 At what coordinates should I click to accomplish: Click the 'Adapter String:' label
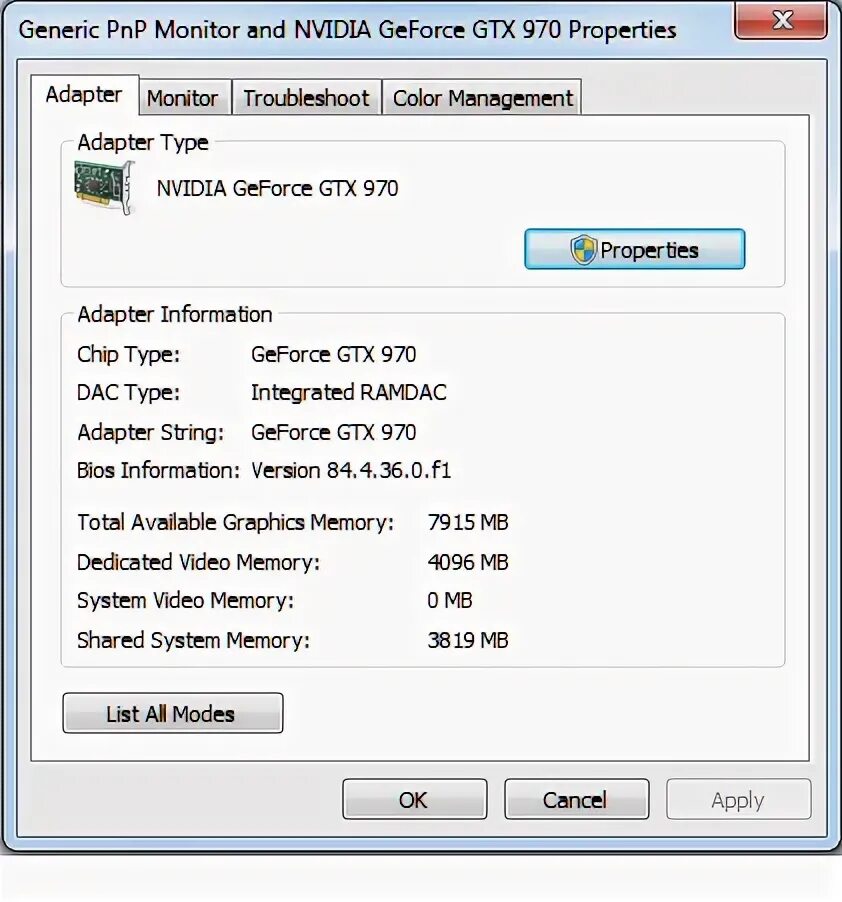pyautogui.click(x=151, y=432)
